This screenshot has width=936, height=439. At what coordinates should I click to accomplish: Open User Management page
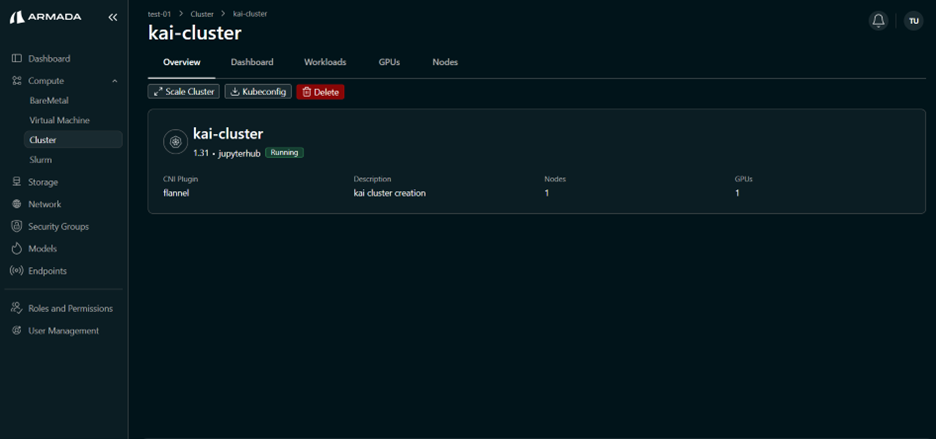(66, 330)
